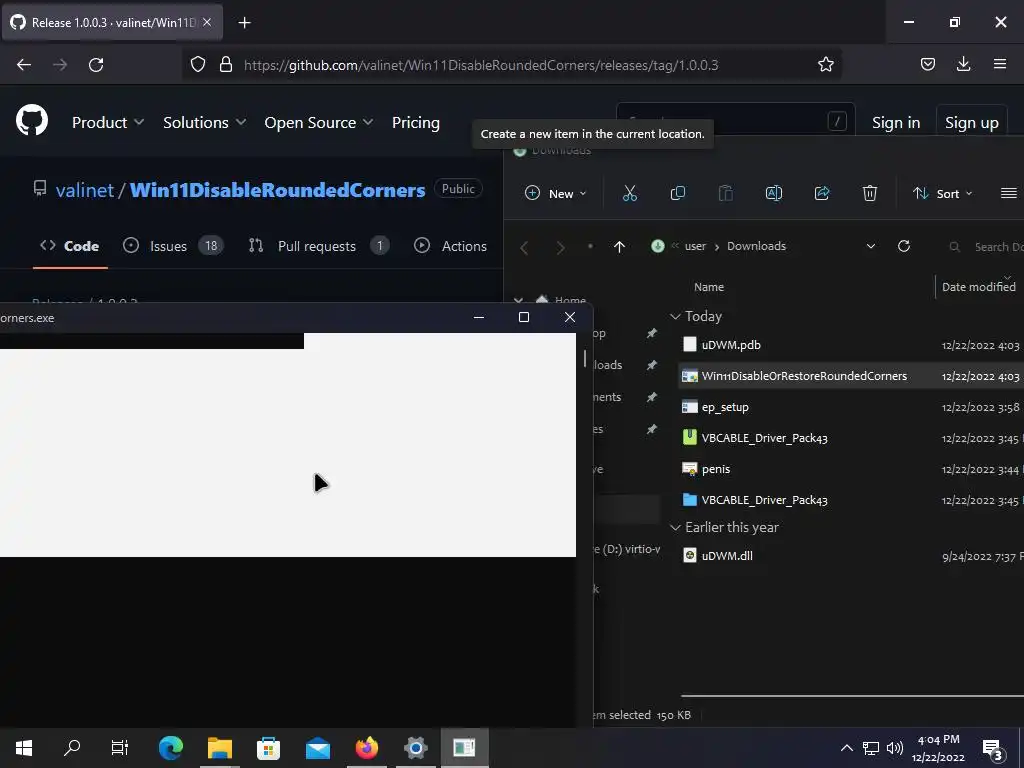Click user in the breadcrumb path
Screen dimensions: 1024x768
pos(695,246)
